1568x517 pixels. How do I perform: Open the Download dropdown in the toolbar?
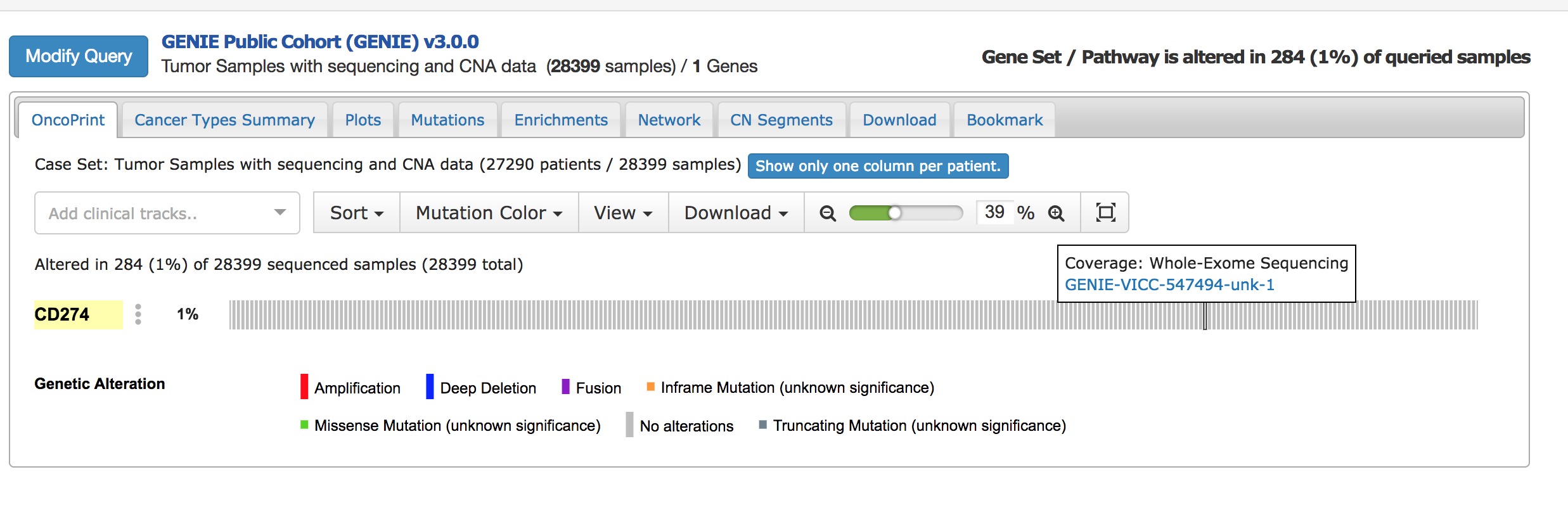[x=736, y=213]
